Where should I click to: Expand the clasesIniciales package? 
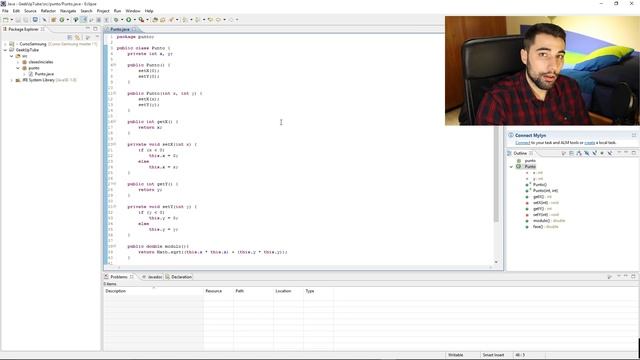coord(18,62)
